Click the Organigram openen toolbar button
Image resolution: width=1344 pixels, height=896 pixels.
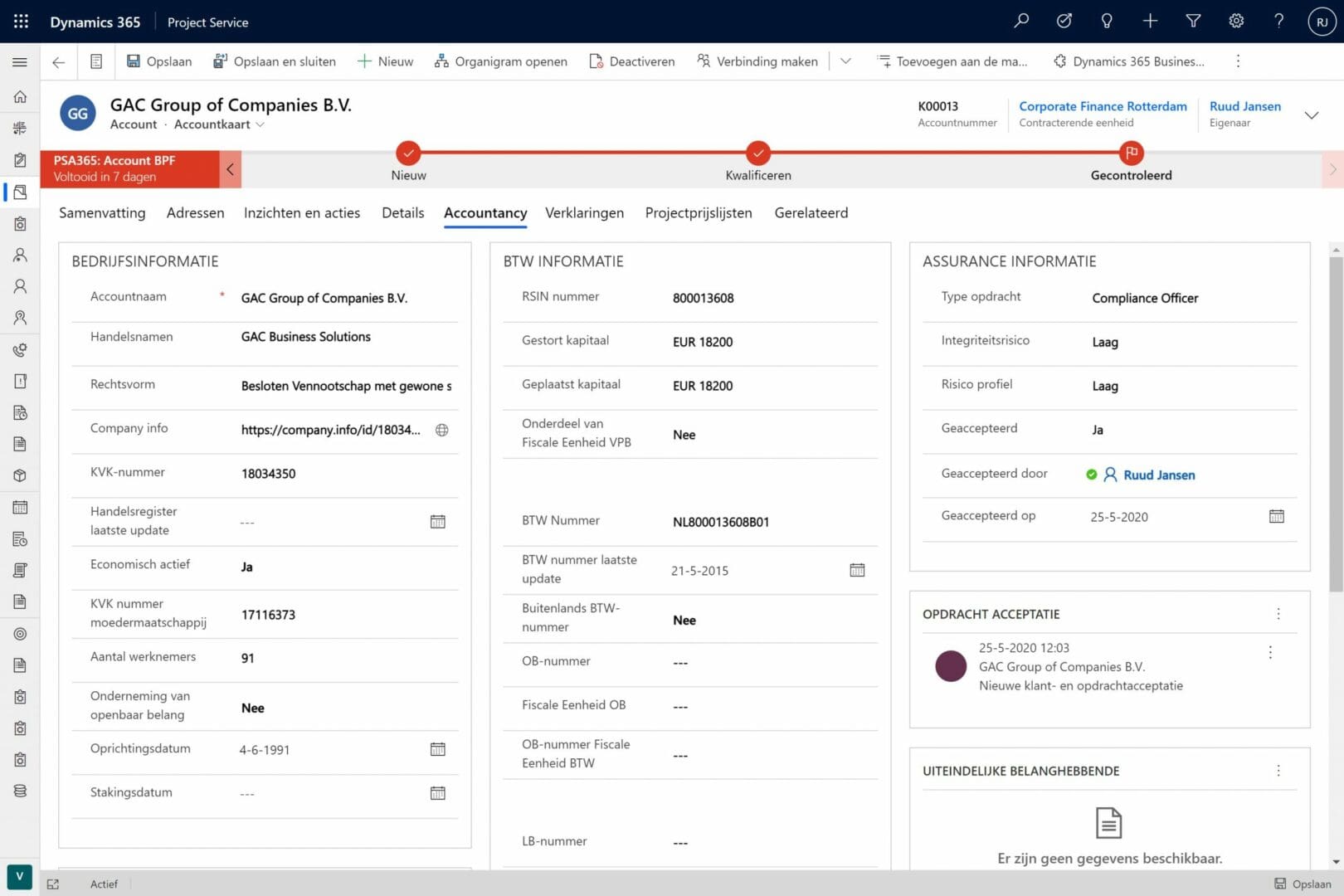click(501, 61)
